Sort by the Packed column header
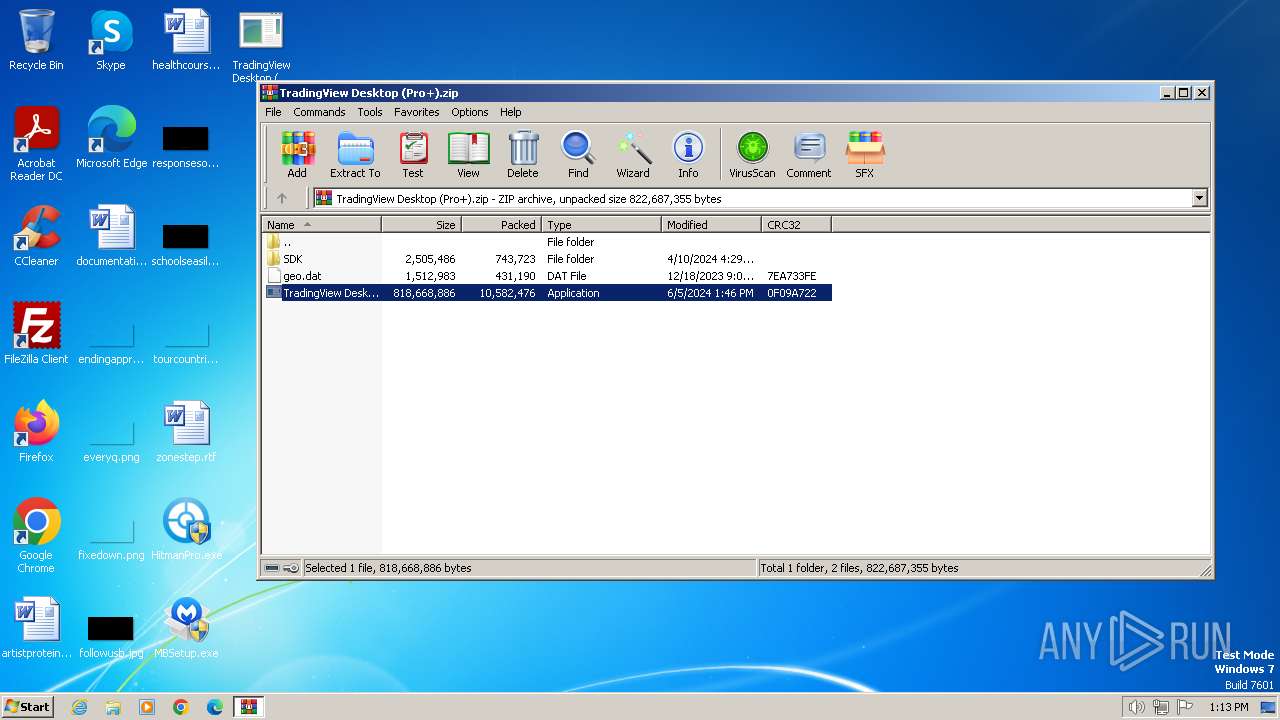This screenshot has width=1280, height=720. (x=501, y=225)
